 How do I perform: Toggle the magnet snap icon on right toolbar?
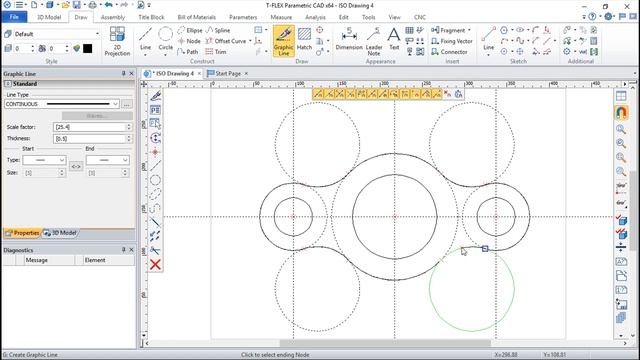(x=621, y=112)
